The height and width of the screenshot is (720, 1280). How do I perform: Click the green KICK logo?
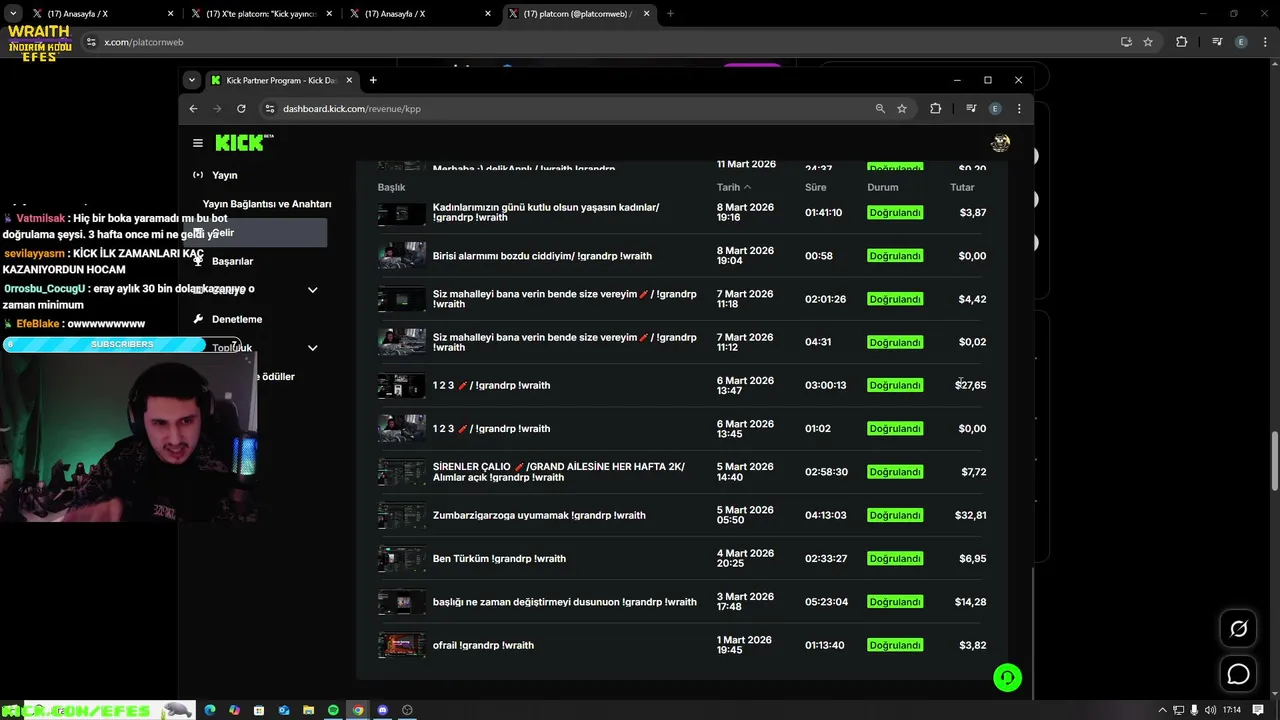(239, 143)
